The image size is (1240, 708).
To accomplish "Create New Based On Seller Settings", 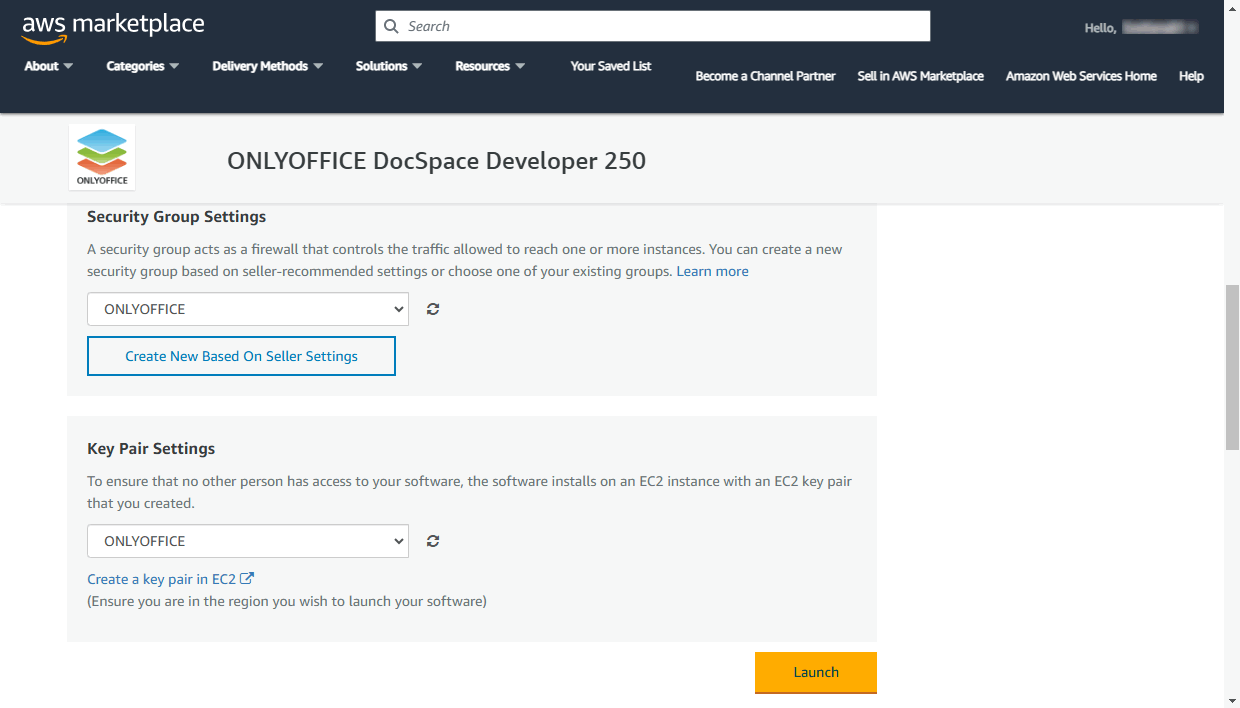I will click(240, 356).
